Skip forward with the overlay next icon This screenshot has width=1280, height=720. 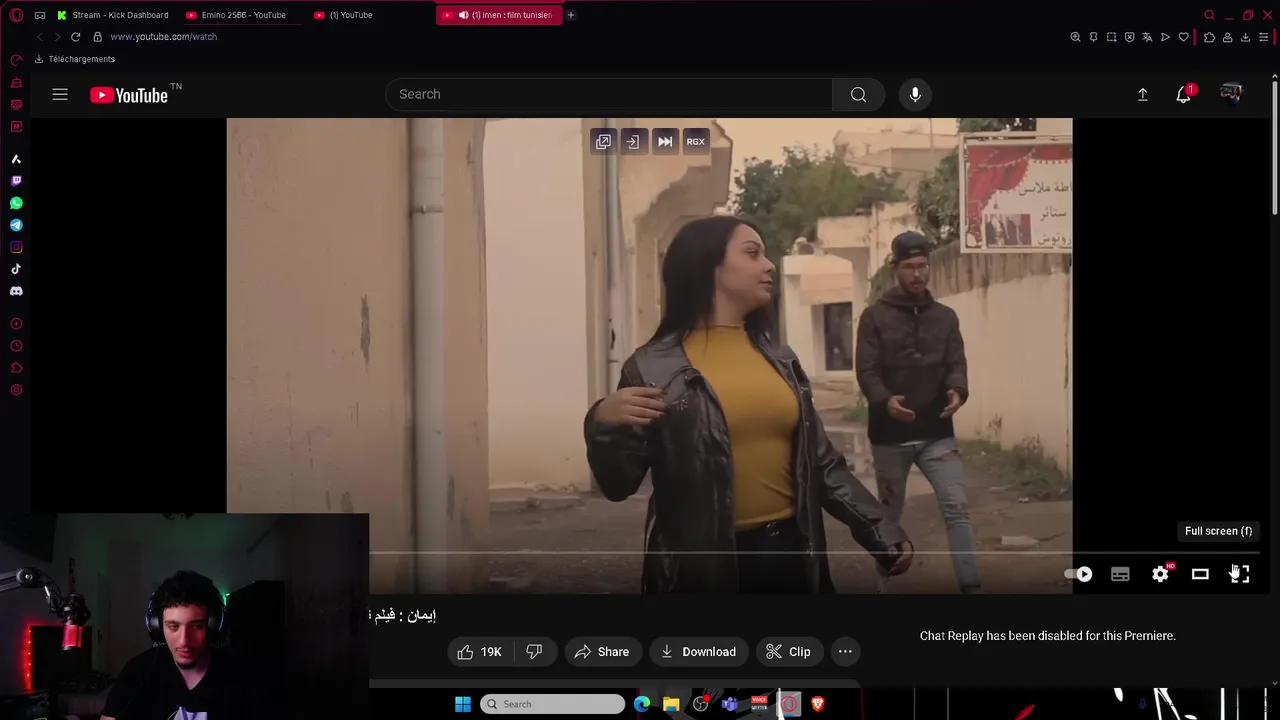[x=665, y=142]
